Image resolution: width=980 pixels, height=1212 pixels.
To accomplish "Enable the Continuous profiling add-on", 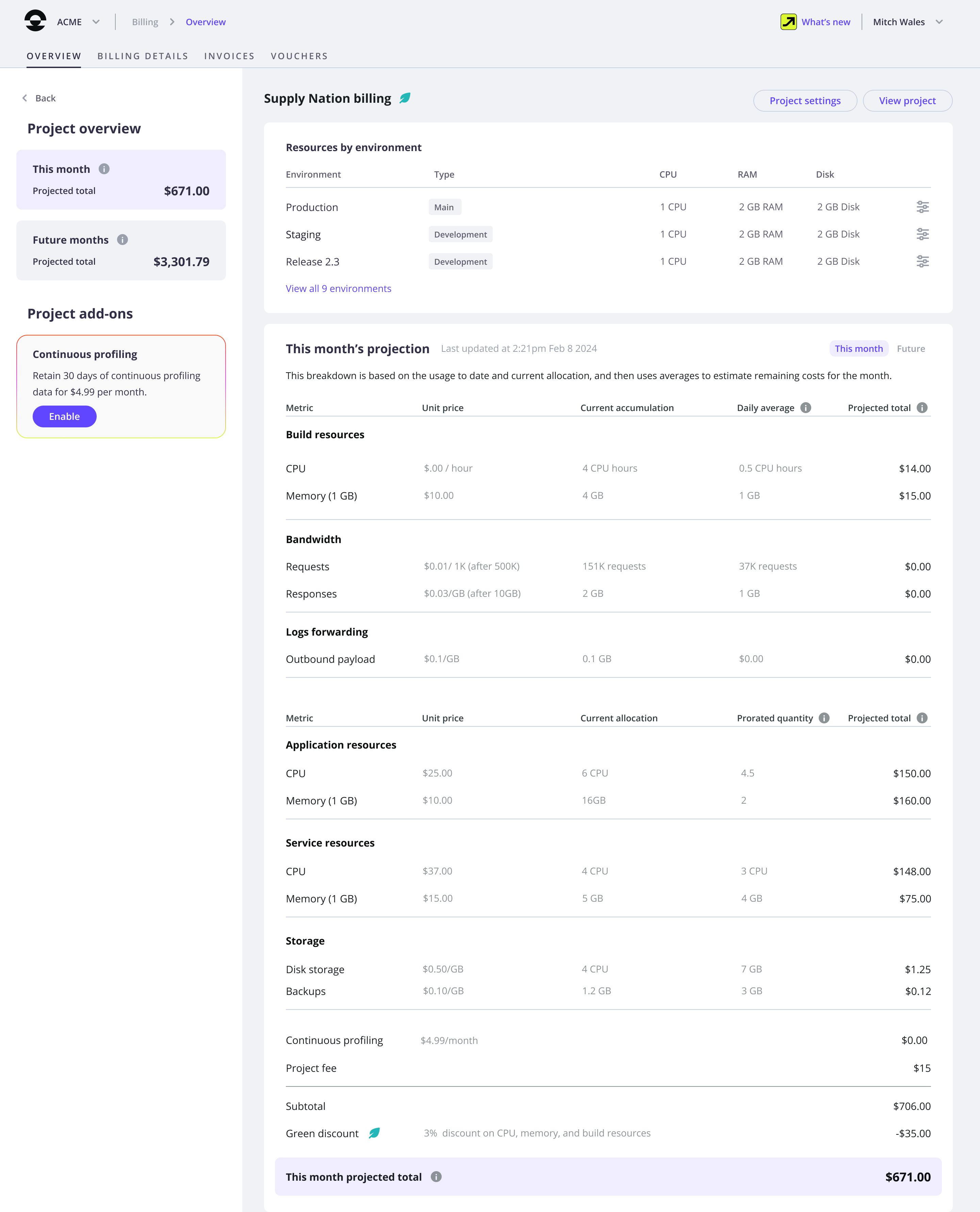I will click(64, 416).
